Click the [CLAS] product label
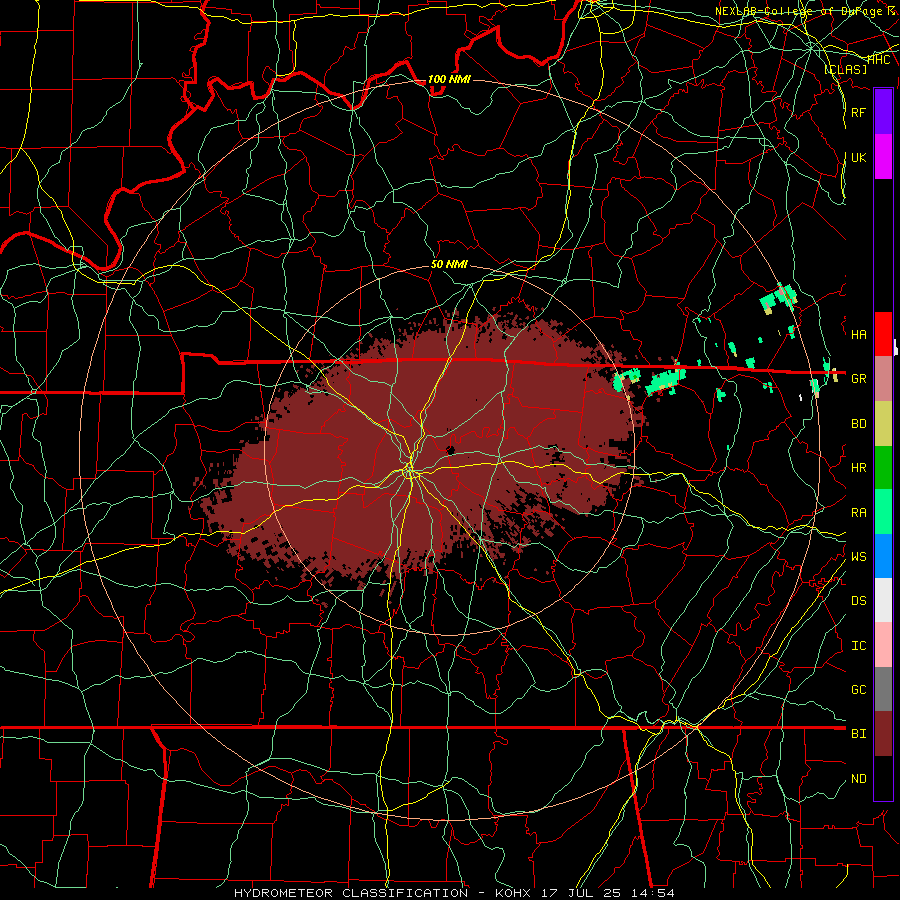The image size is (900, 900). [845, 69]
